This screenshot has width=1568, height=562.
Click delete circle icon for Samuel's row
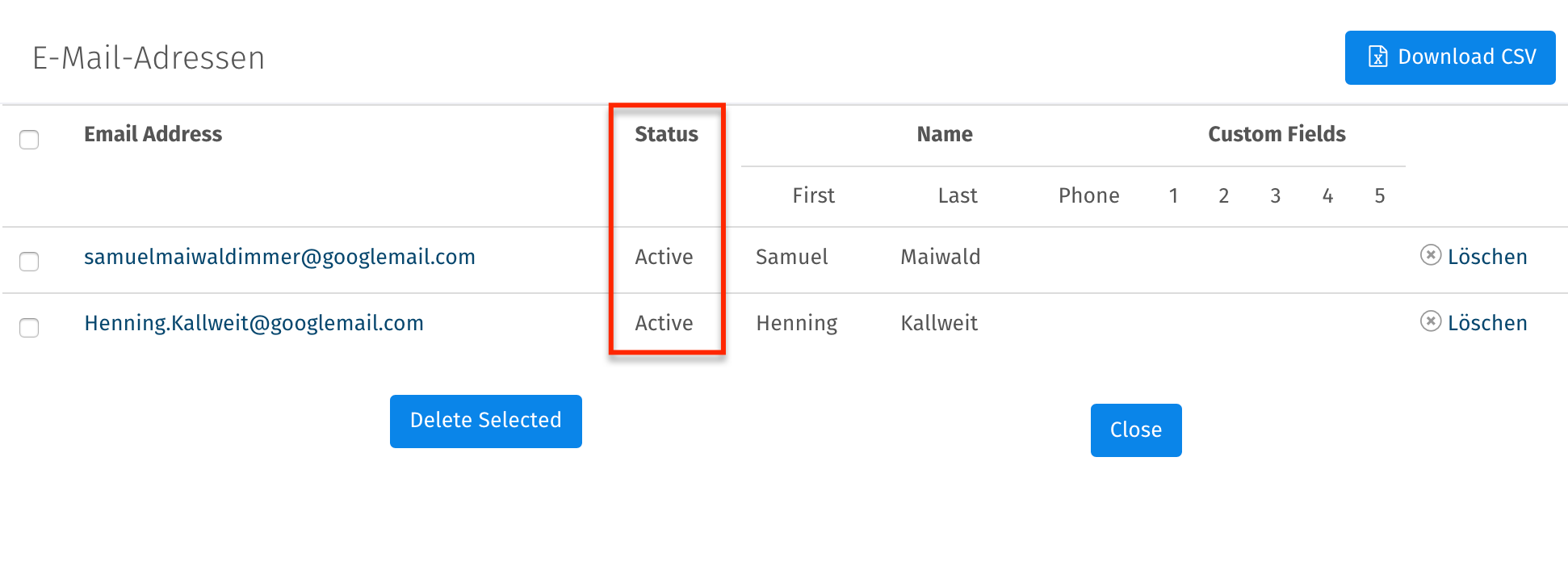coord(1430,255)
